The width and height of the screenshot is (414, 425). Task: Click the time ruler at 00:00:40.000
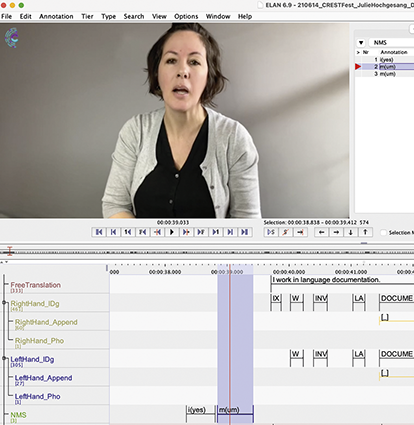tap(289, 272)
